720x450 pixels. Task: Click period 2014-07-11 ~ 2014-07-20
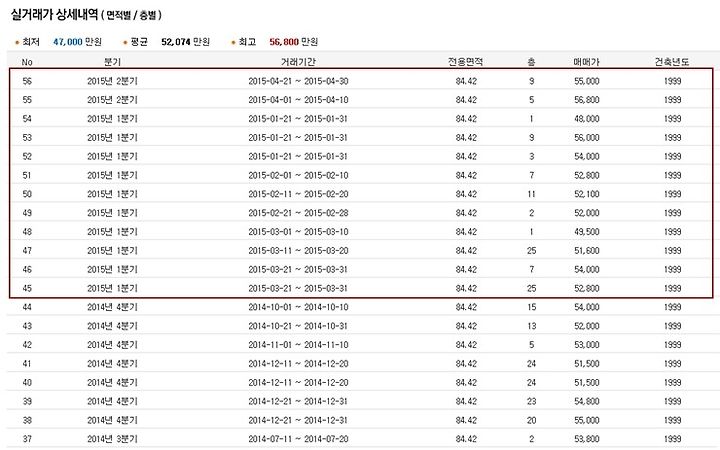point(298,439)
